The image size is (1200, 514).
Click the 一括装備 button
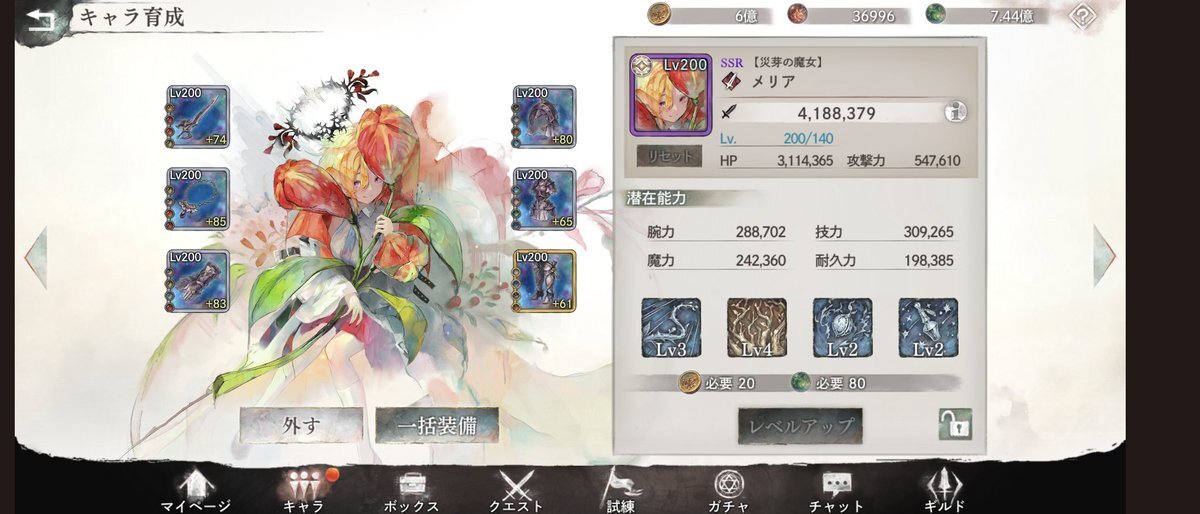[436, 426]
